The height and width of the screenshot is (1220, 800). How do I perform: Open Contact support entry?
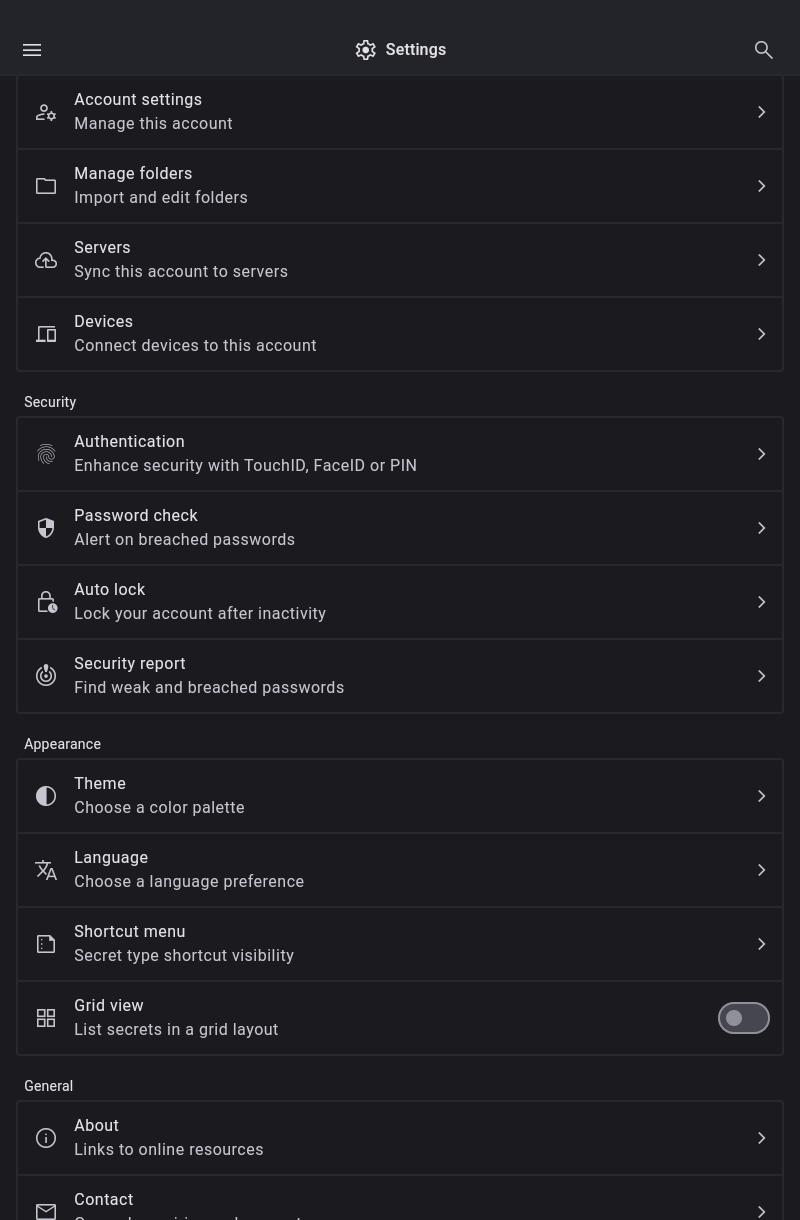pyautogui.click(x=400, y=1205)
